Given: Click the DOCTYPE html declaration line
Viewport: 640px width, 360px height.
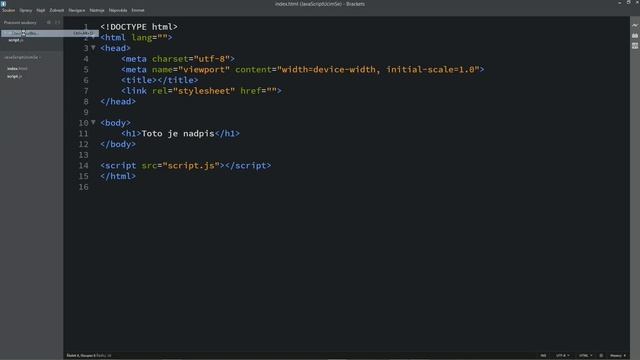Looking at the screenshot, I should click(x=139, y=27).
